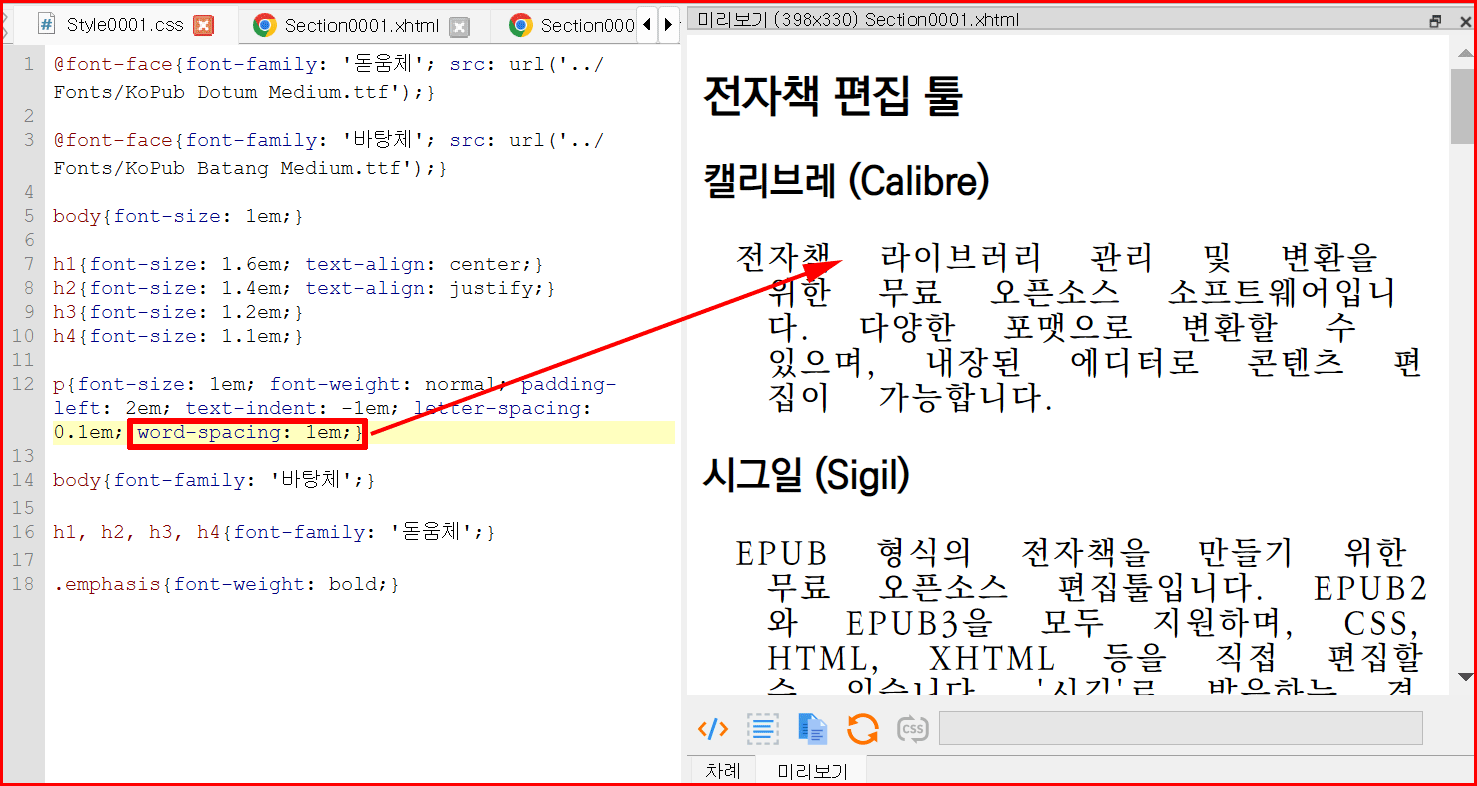Viewport: 1477px width, 786px height.
Task: Click the @font-face 바탕체 line
Action: (328, 154)
